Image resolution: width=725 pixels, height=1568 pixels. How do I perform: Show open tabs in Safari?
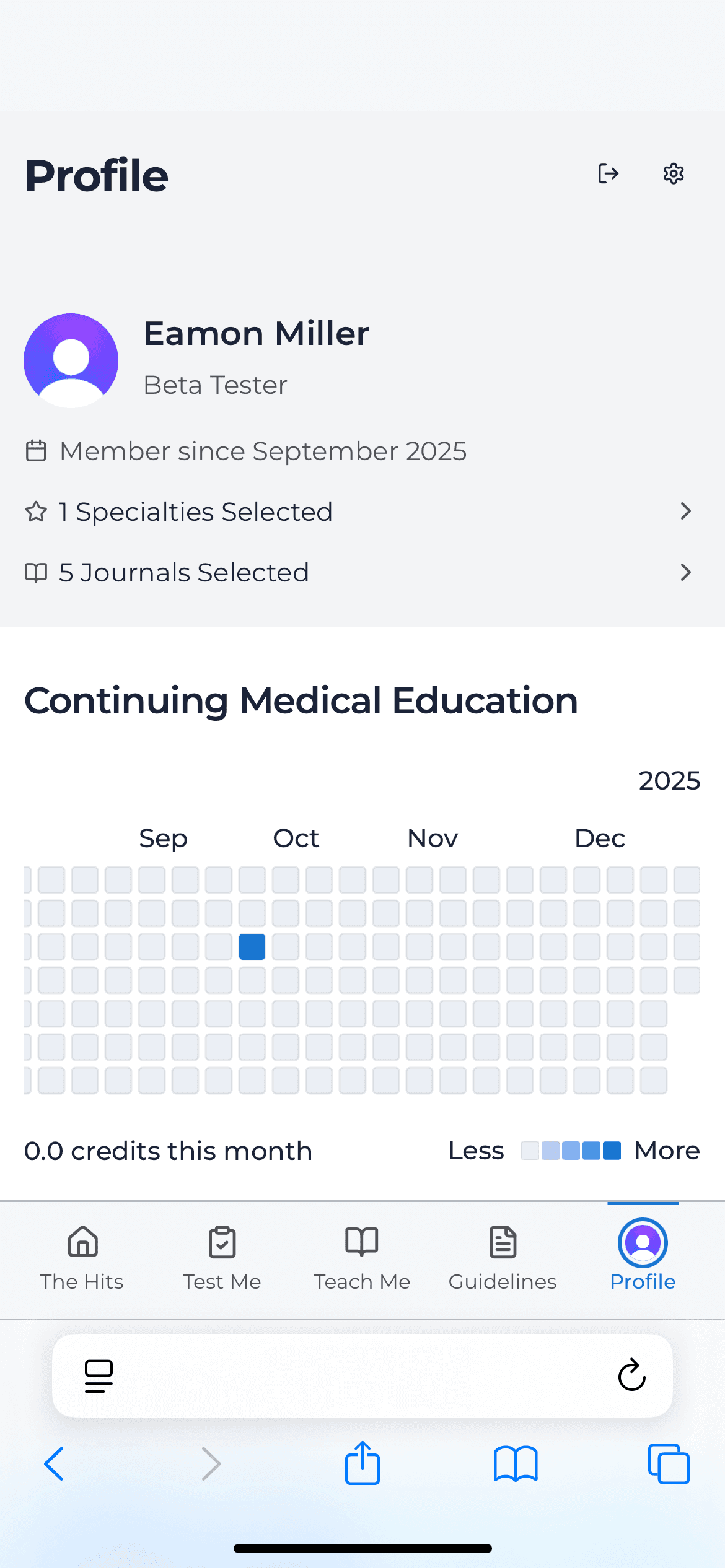click(x=669, y=1464)
